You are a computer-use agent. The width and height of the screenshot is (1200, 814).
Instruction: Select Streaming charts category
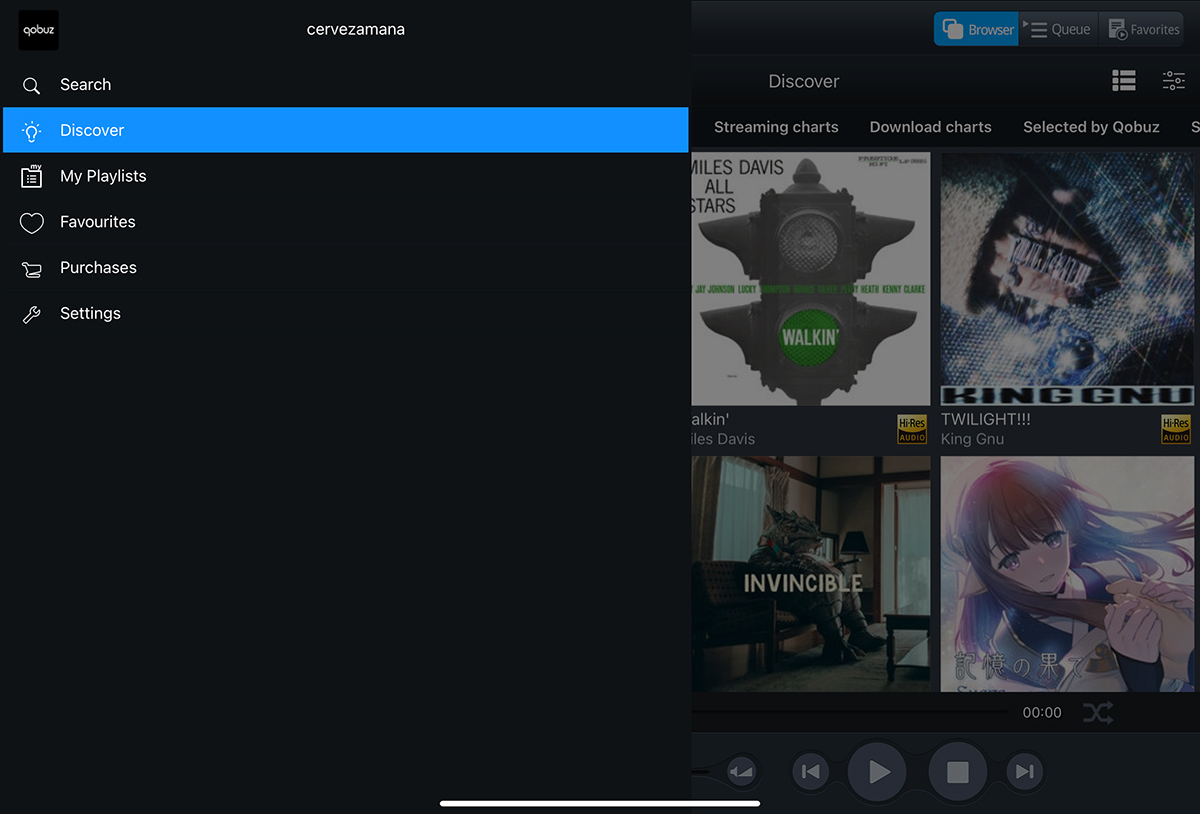click(x=776, y=127)
